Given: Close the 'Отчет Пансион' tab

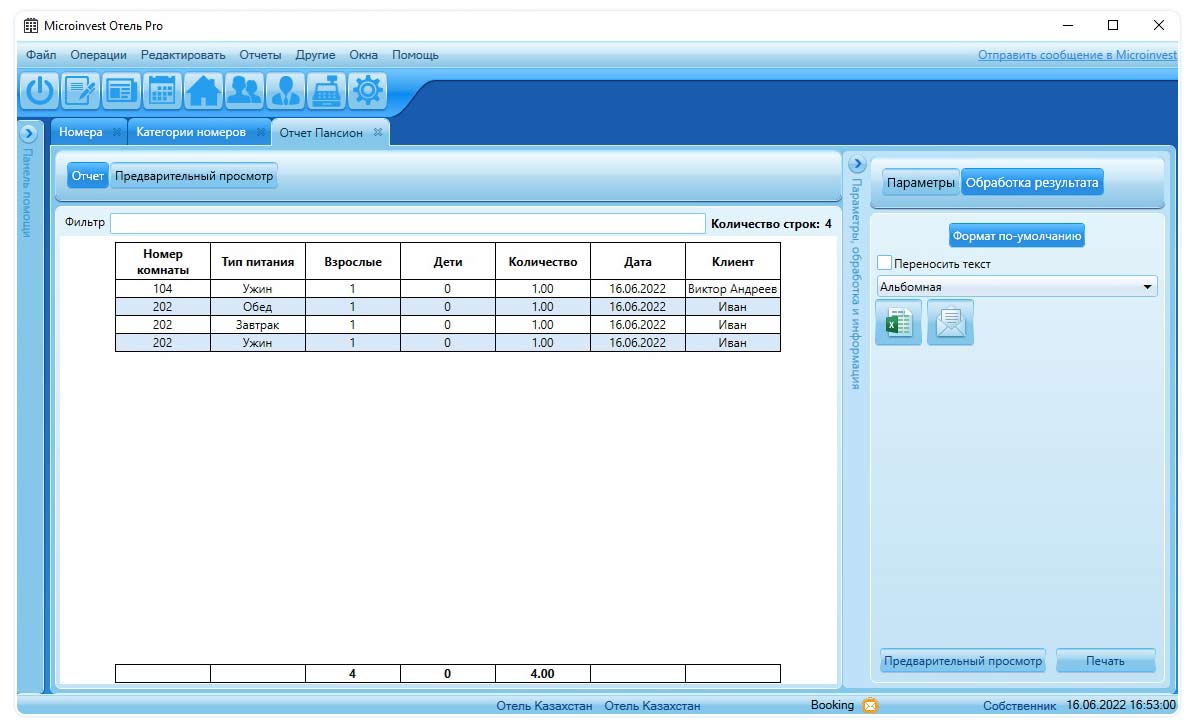Looking at the screenshot, I should (378, 133).
